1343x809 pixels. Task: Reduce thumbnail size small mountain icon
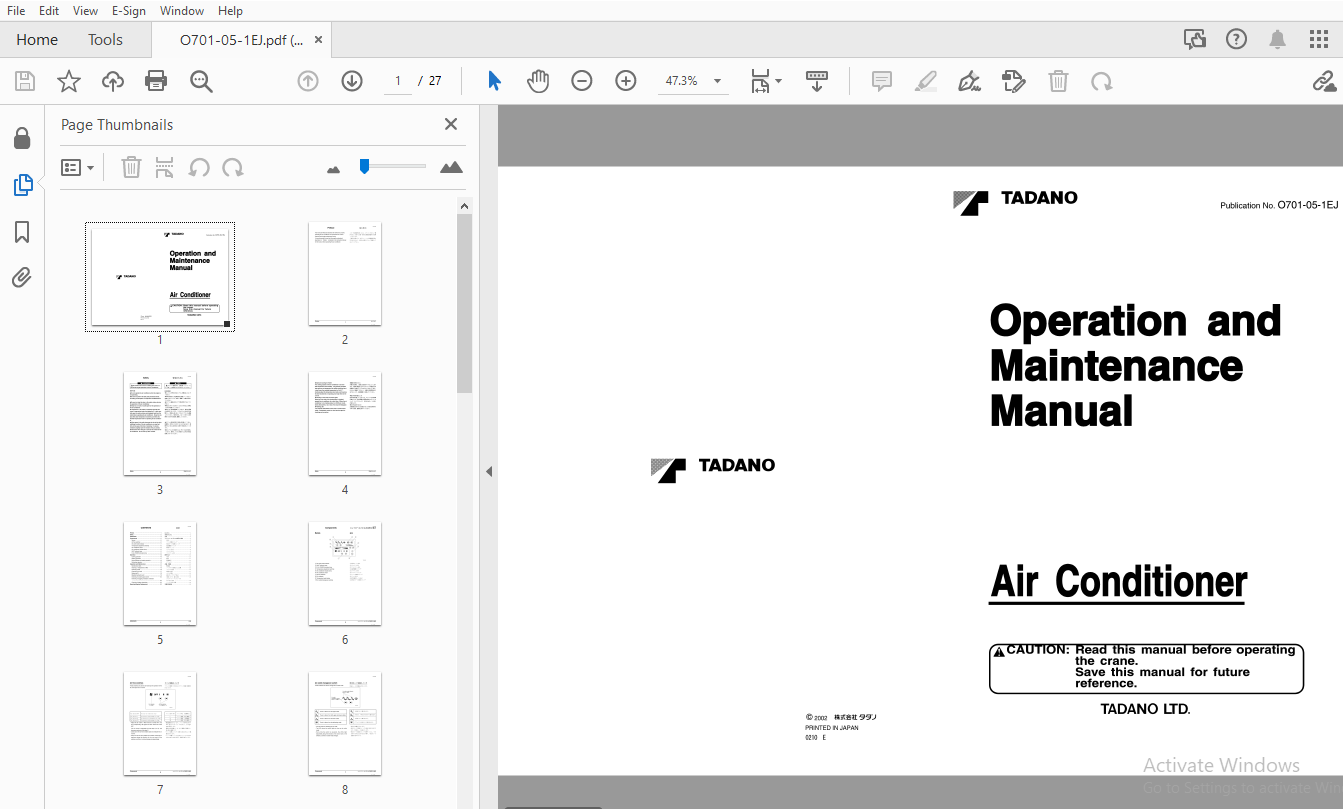(334, 169)
